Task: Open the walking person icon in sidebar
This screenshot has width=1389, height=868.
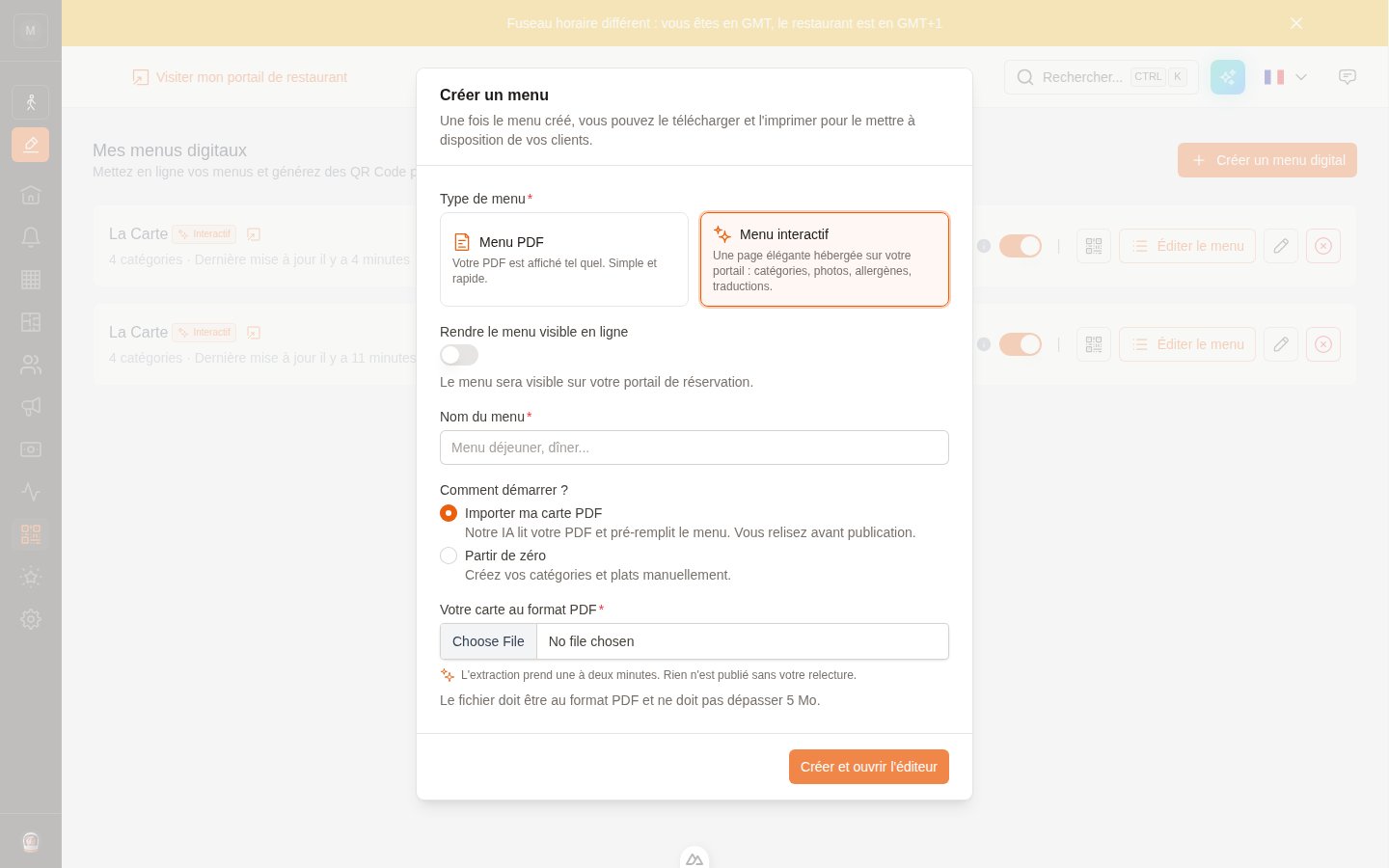Action: click(x=31, y=102)
